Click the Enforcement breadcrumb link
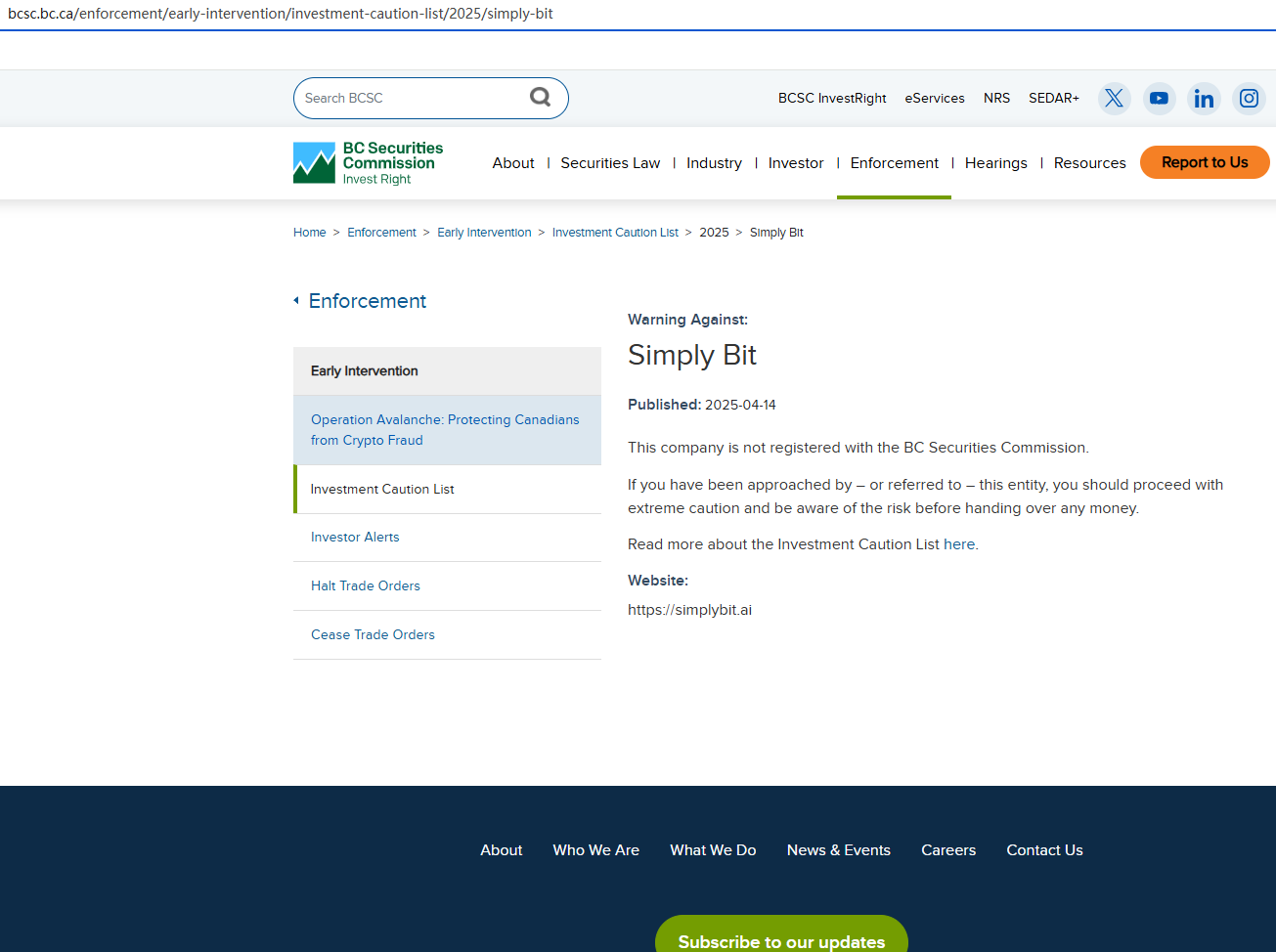This screenshot has width=1276, height=952. pos(381,233)
